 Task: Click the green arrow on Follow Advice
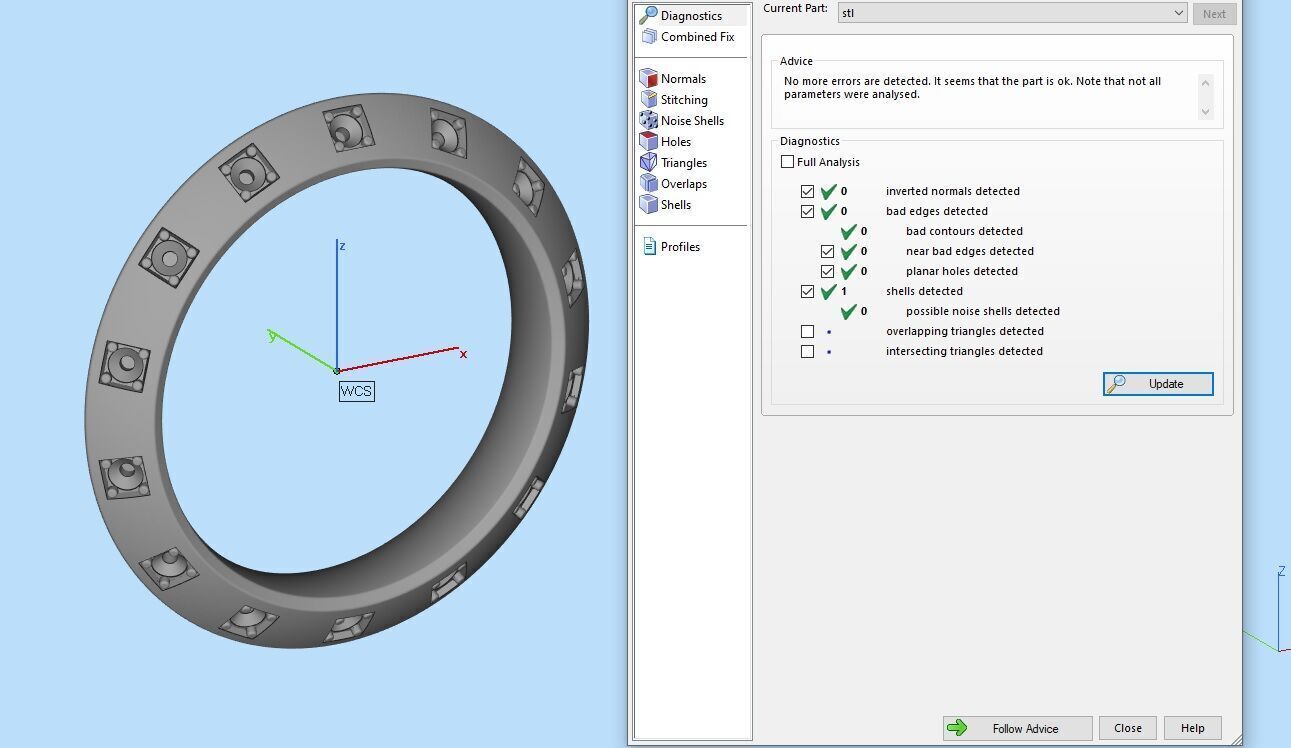coord(957,728)
